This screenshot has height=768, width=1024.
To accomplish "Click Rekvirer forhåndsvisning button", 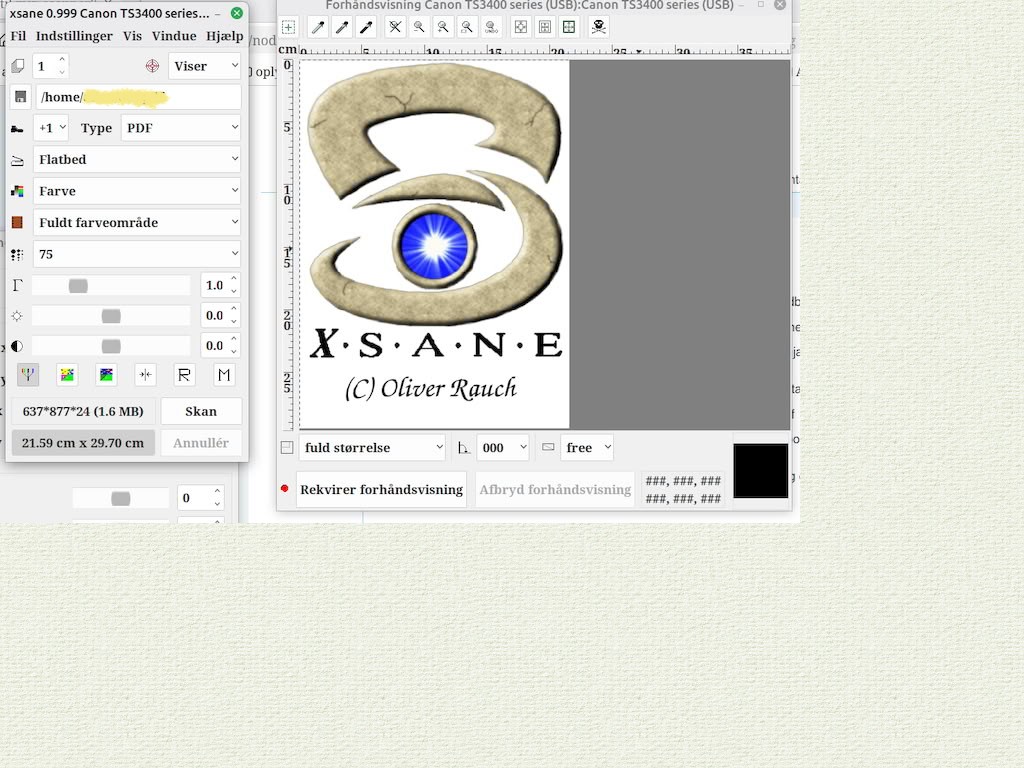I will (379, 489).
